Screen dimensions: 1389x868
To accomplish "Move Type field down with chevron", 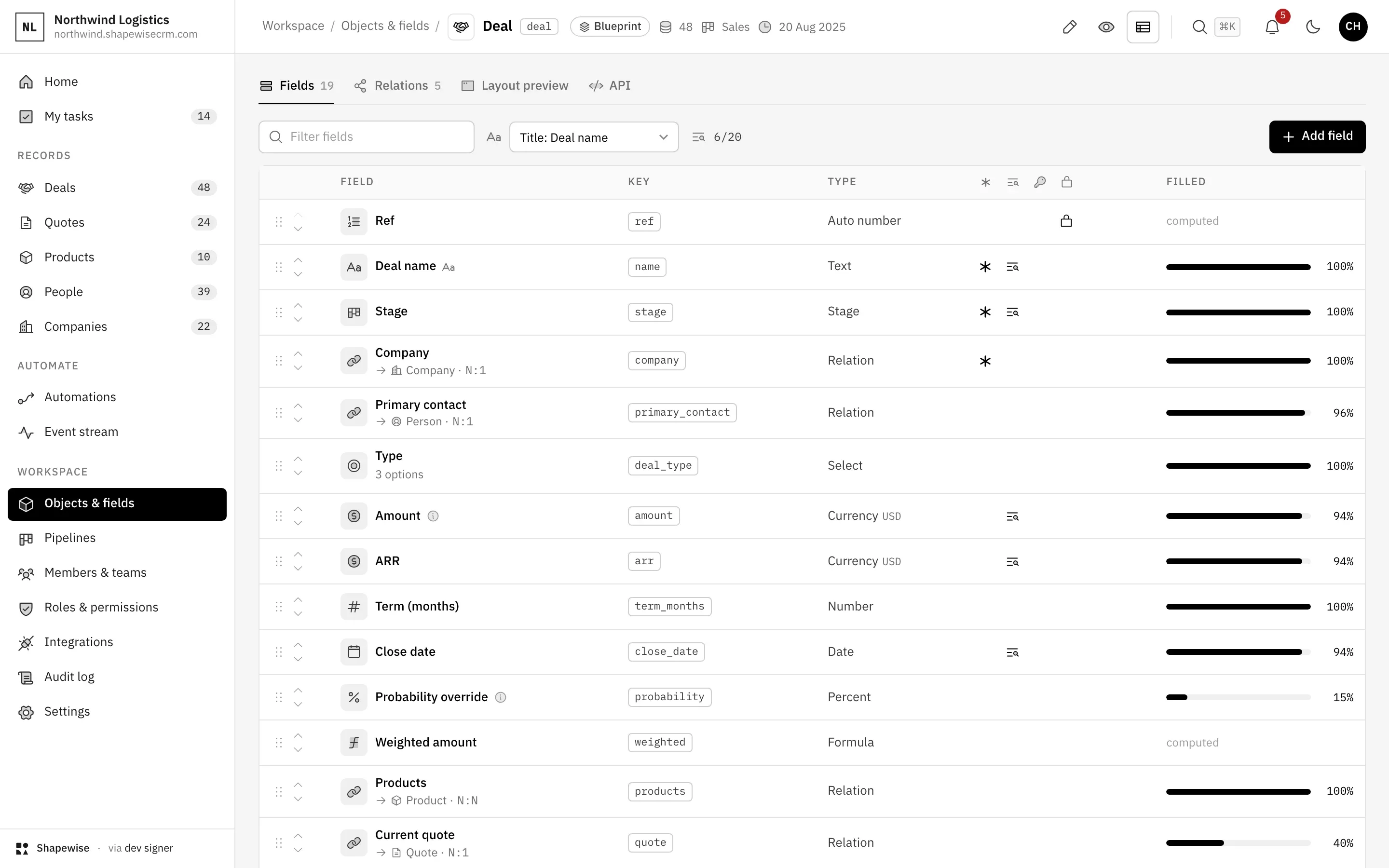I will click(298, 473).
